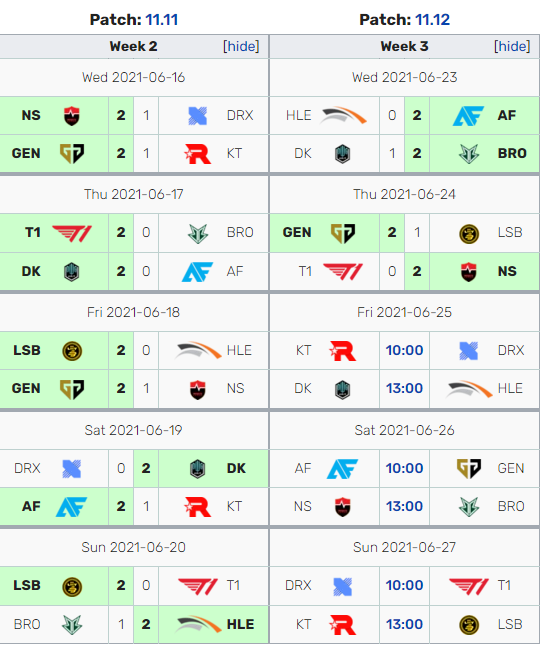Open the Patch 11.11 link
Viewport: 541px width, 646px height.
click(162, 20)
